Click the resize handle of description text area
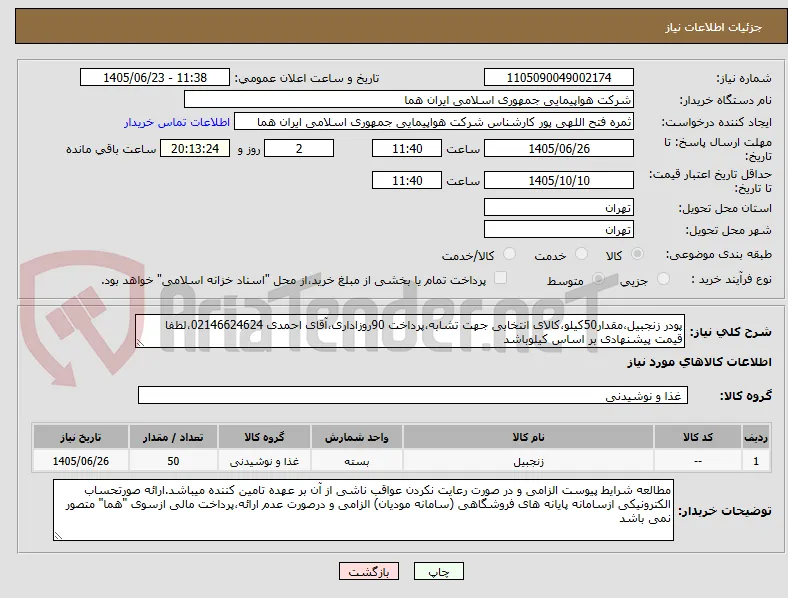The height and width of the screenshot is (598, 788). 140,343
